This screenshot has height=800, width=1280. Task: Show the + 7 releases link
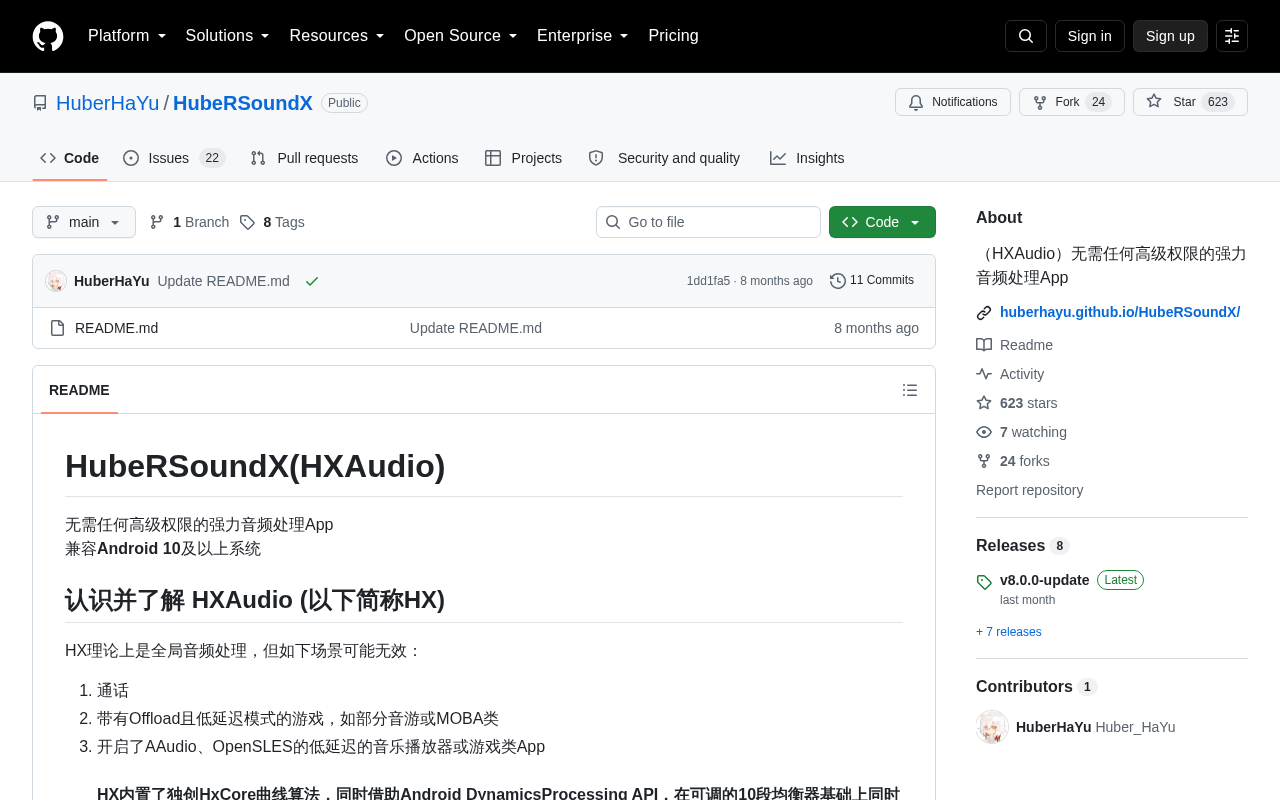tap(1009, 632)
